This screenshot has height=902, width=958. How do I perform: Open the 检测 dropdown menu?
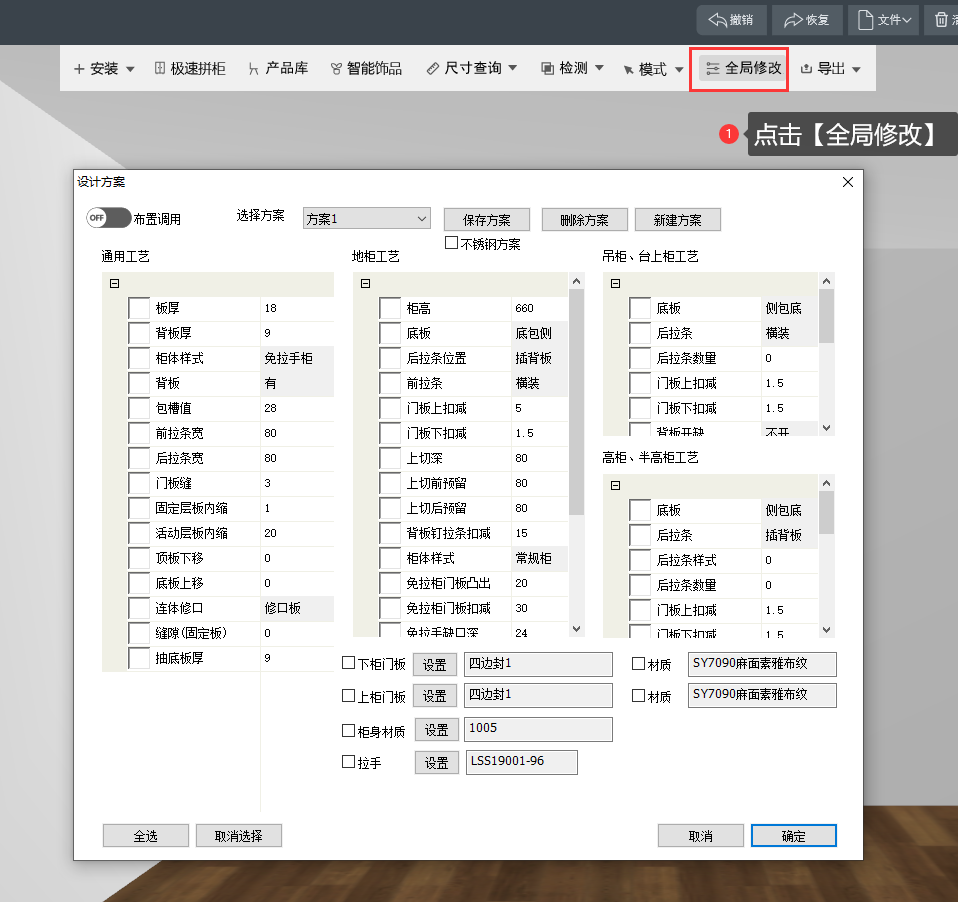[572, 68]
